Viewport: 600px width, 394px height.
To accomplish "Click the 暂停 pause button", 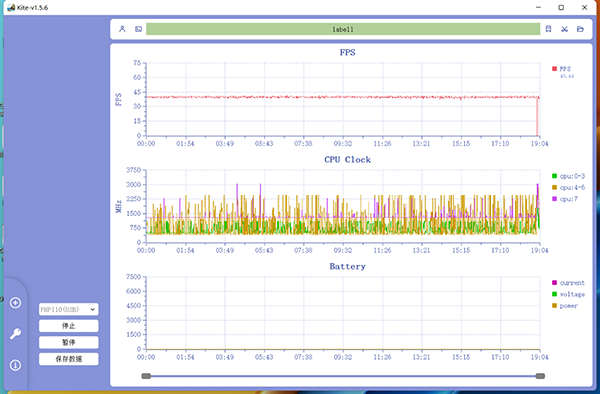I will pyautogui.click(x=68, y=342).
